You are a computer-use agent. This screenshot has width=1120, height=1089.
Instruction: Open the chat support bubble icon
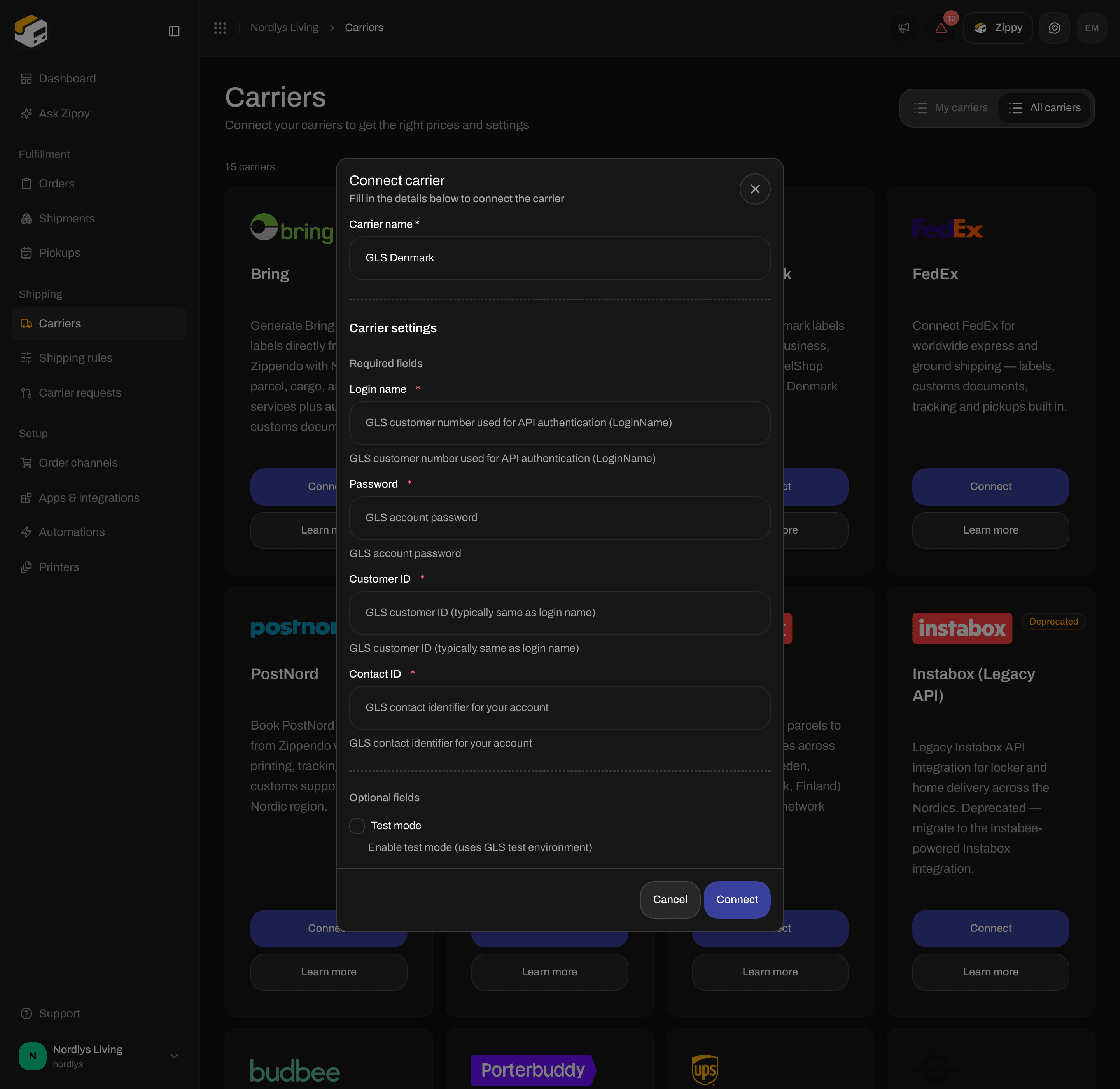coord(1054,28)
